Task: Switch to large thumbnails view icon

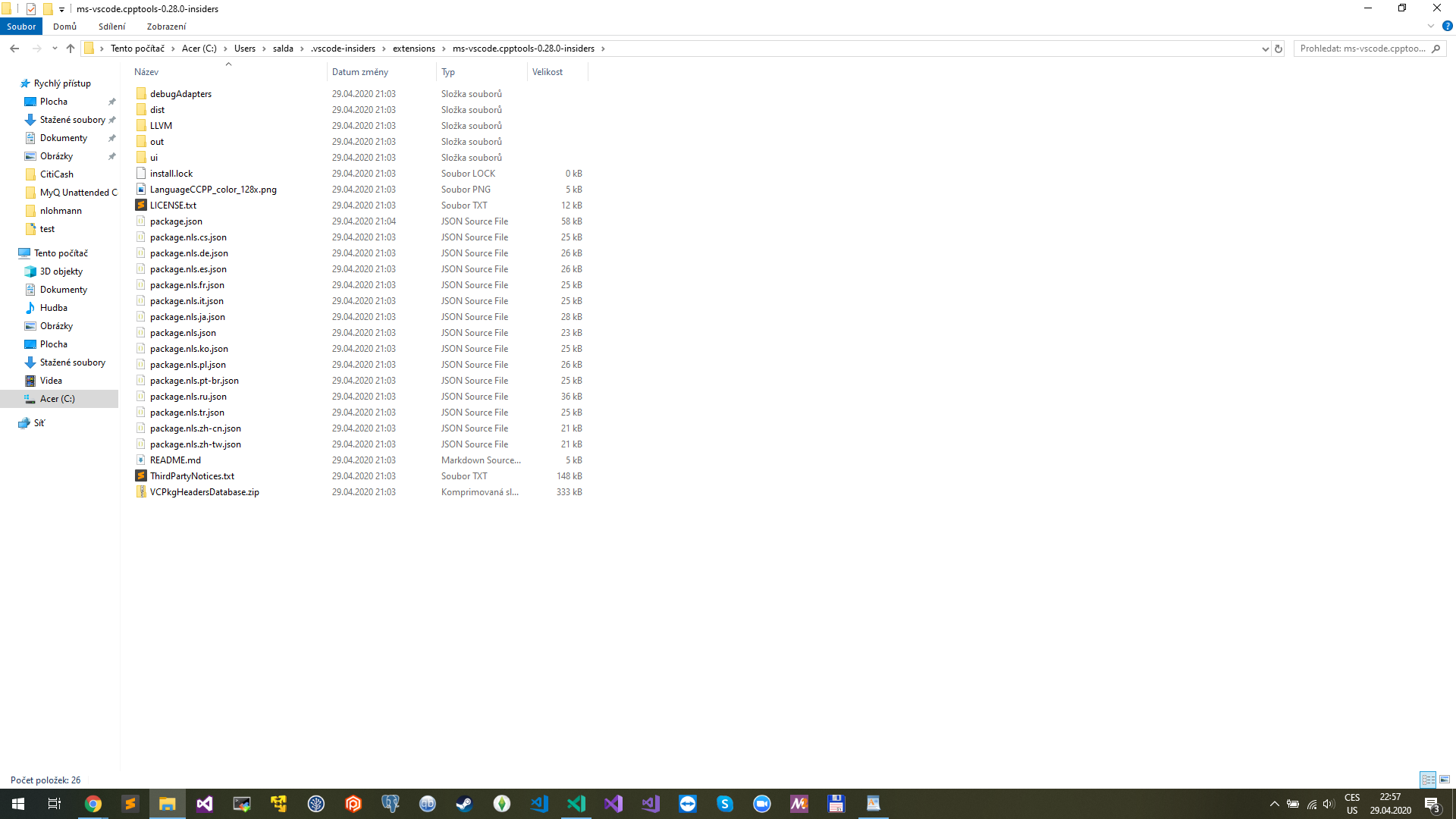Action: tap(1445, 780)
